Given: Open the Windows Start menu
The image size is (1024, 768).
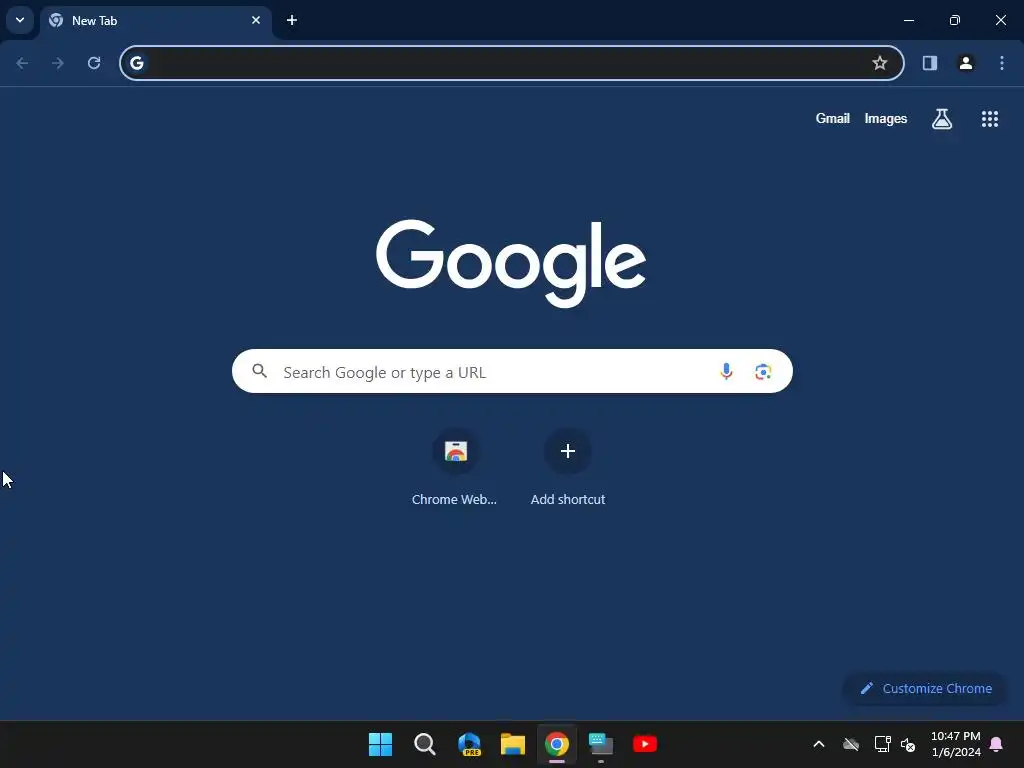Looking at the screenshot, I should click(380, 744).
